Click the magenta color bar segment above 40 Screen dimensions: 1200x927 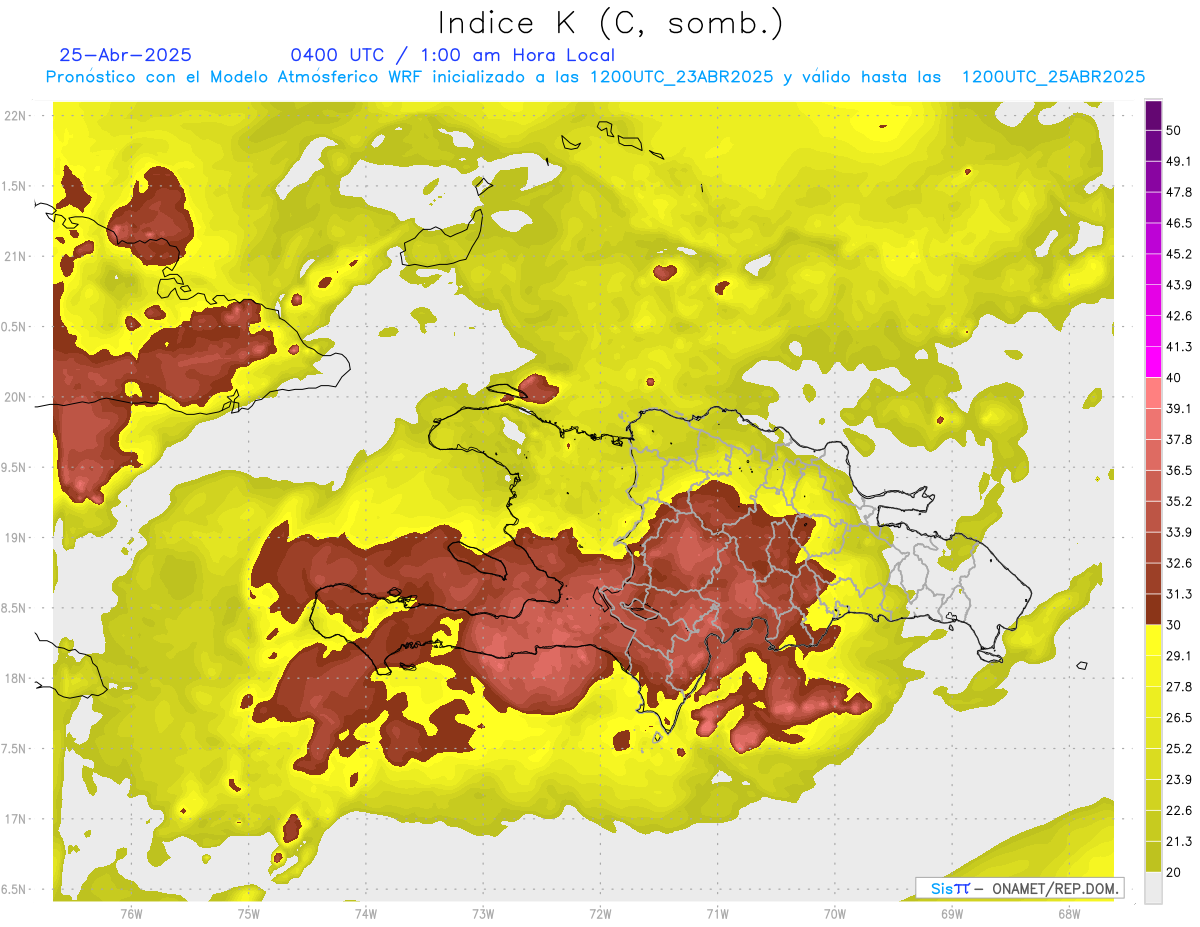click(1153, 362)
